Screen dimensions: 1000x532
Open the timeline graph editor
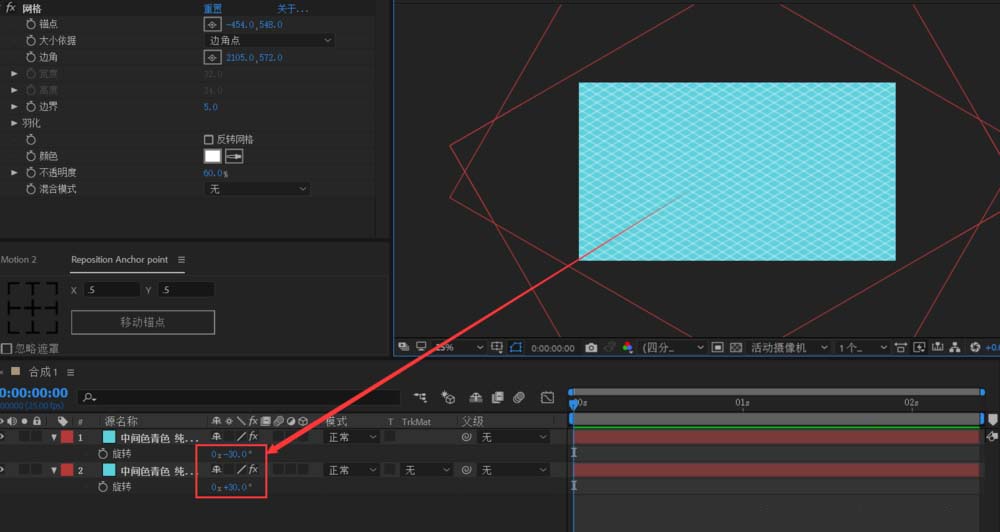(x=547, y=397)
